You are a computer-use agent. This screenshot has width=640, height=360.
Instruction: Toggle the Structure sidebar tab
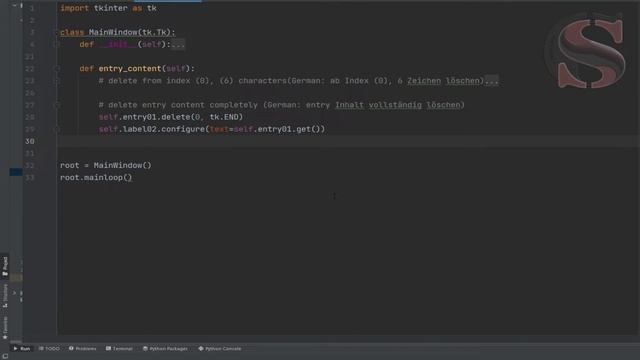tap(5, 296)
